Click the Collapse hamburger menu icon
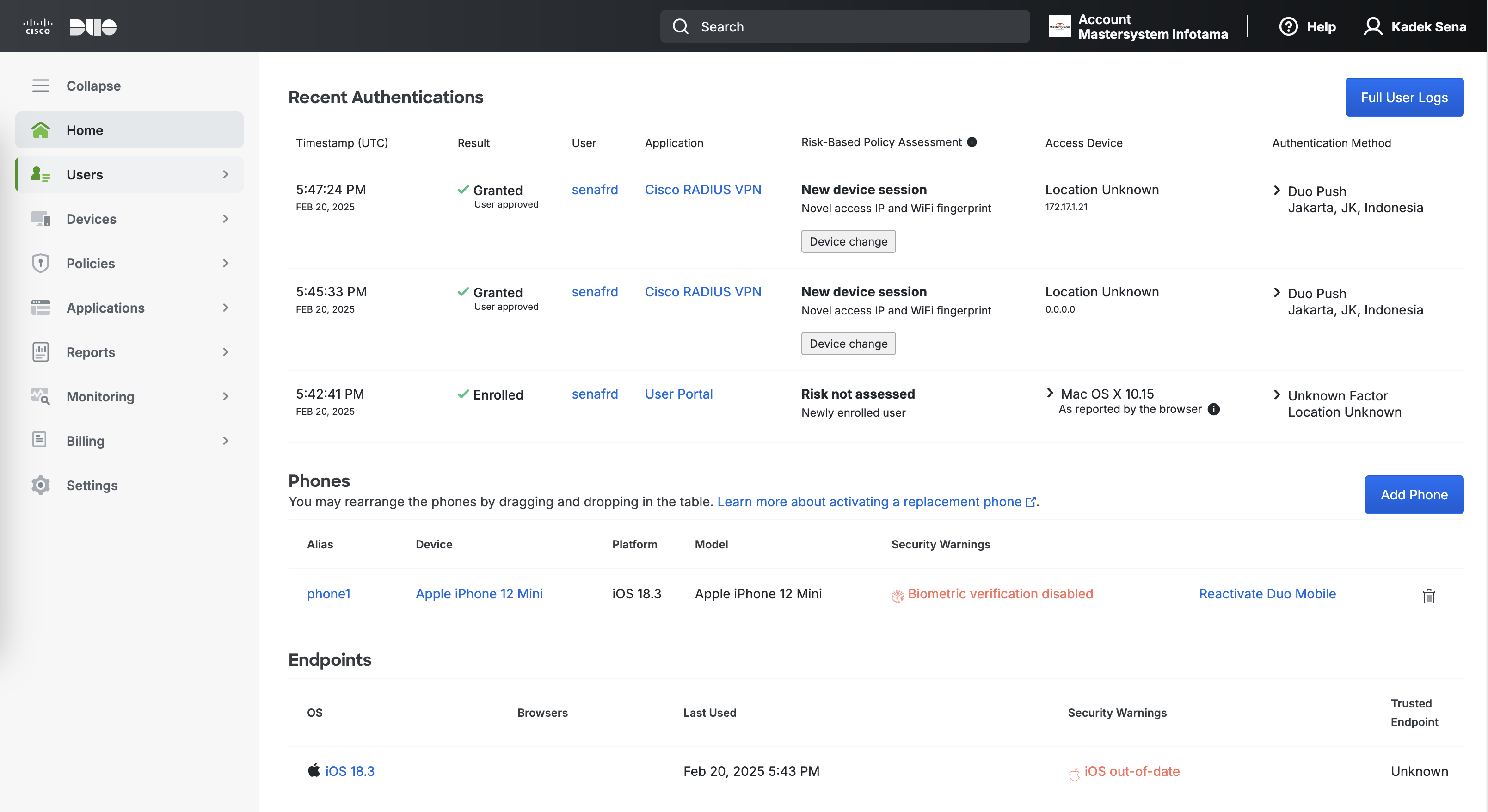The height and width of the screenshot is (812, 1488). pos(40,86)
